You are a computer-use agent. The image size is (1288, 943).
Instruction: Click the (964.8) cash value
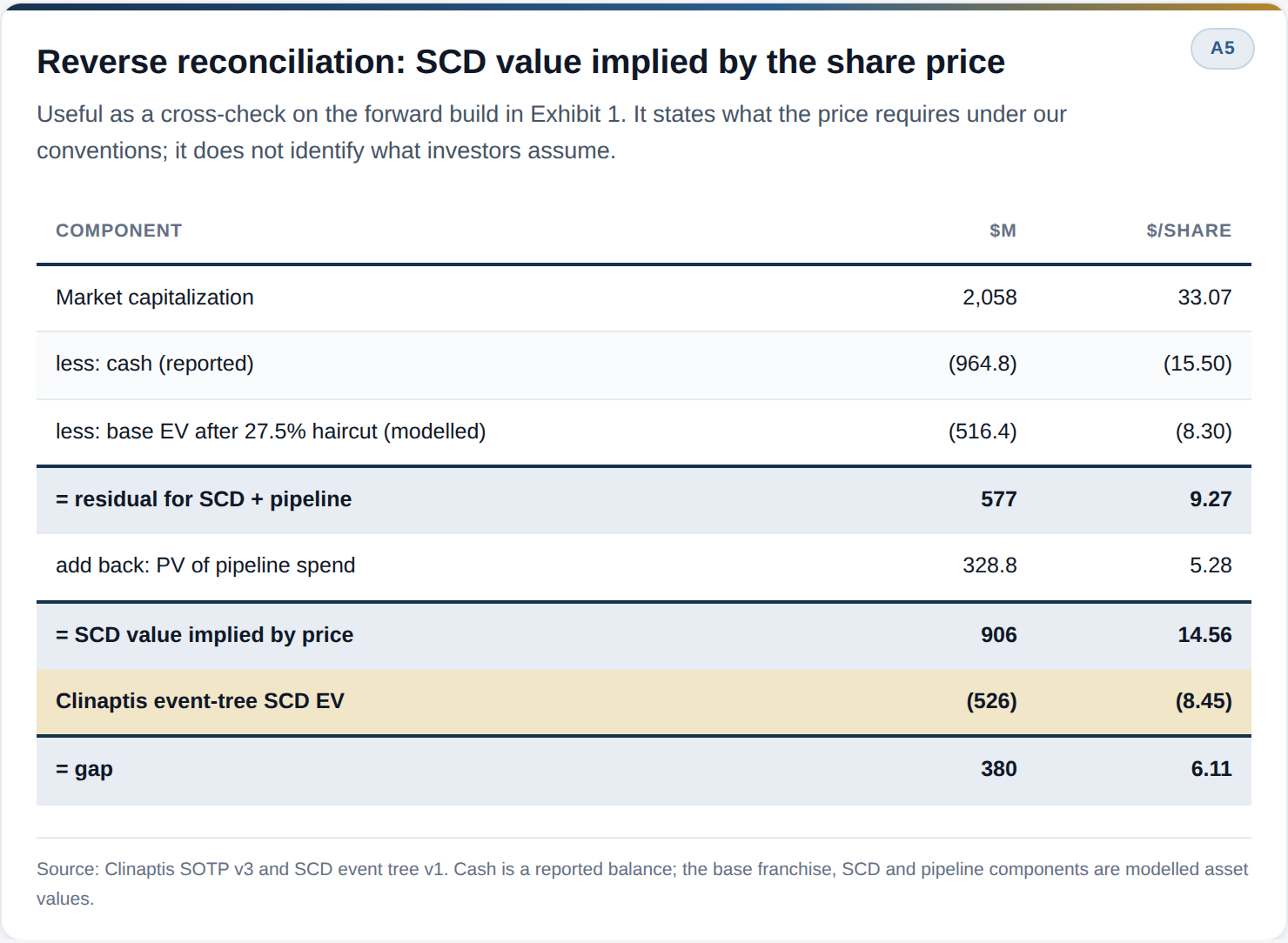pyautogui.click(x=983, y=364)
